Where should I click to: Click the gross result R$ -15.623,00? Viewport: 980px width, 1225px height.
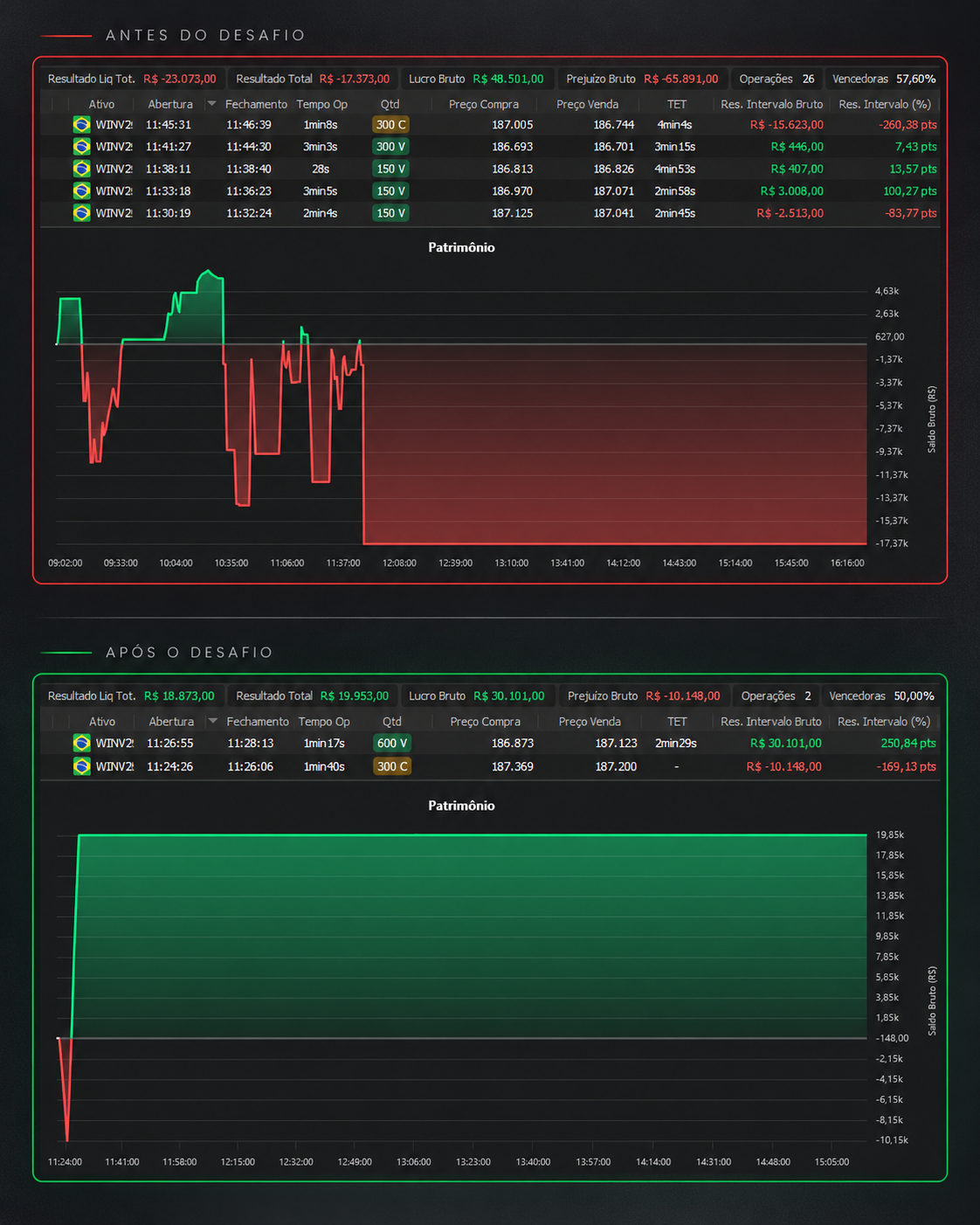tap(787, 125)
